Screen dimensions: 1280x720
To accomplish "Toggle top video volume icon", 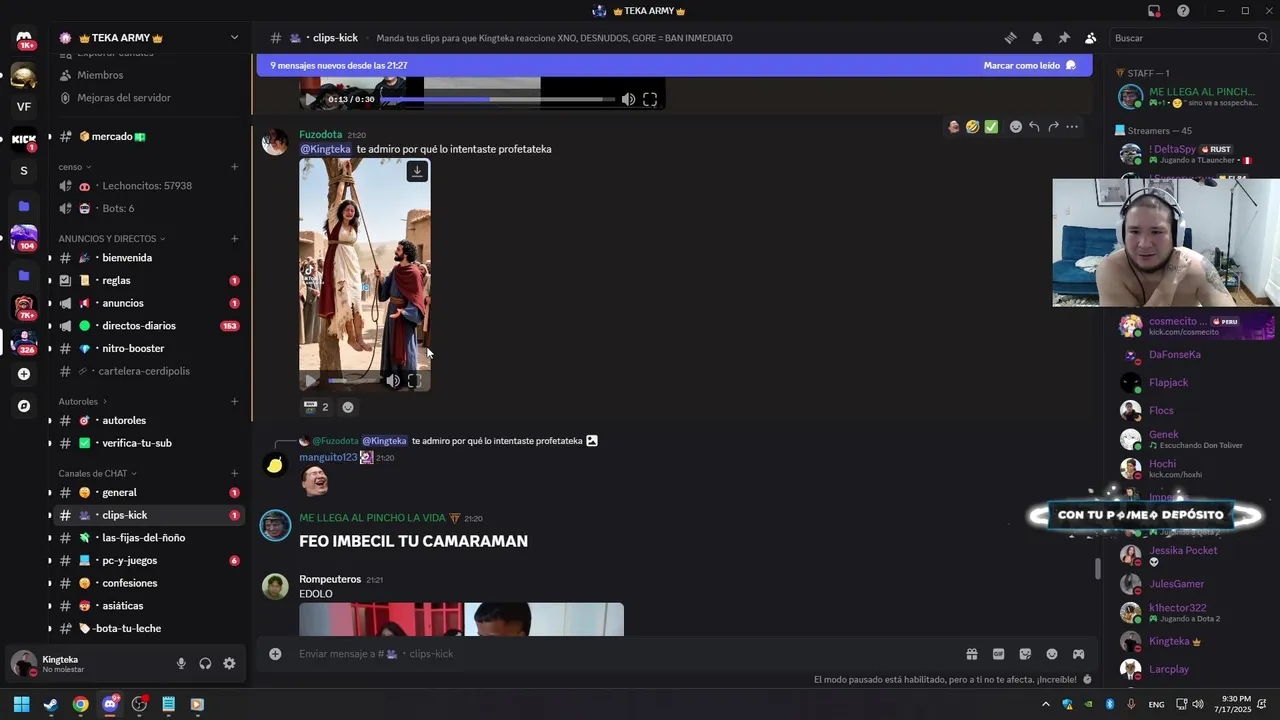I will point(628,99).
